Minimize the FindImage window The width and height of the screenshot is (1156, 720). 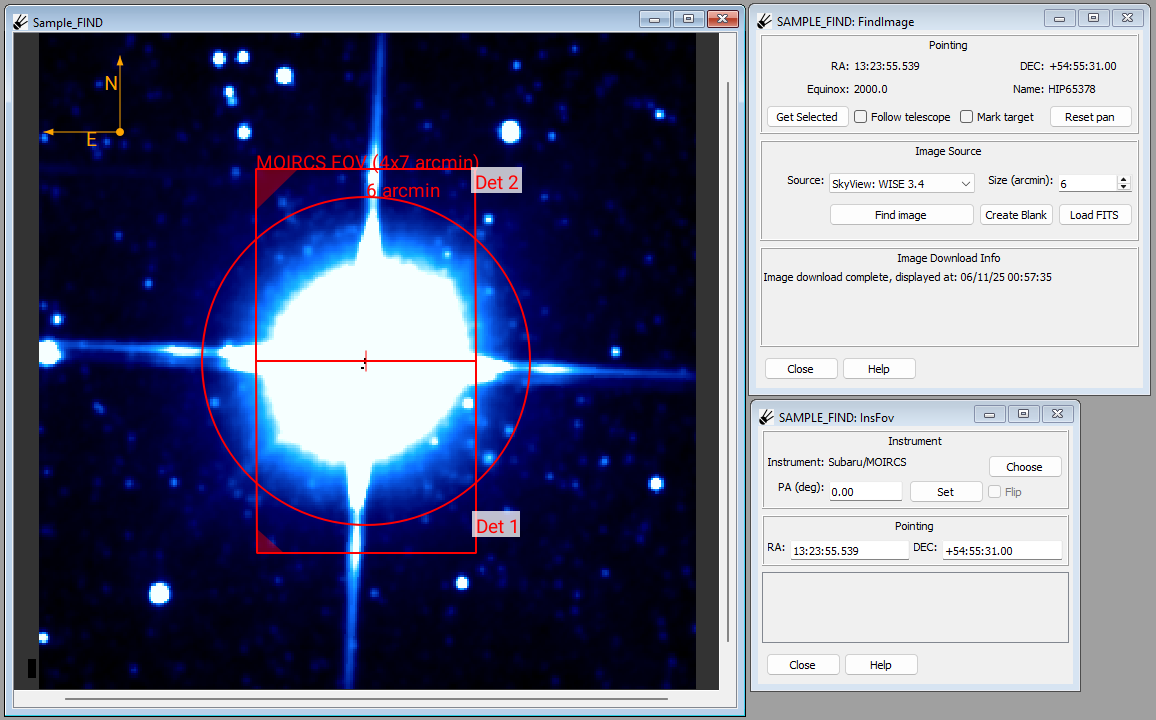(1059, 18)
